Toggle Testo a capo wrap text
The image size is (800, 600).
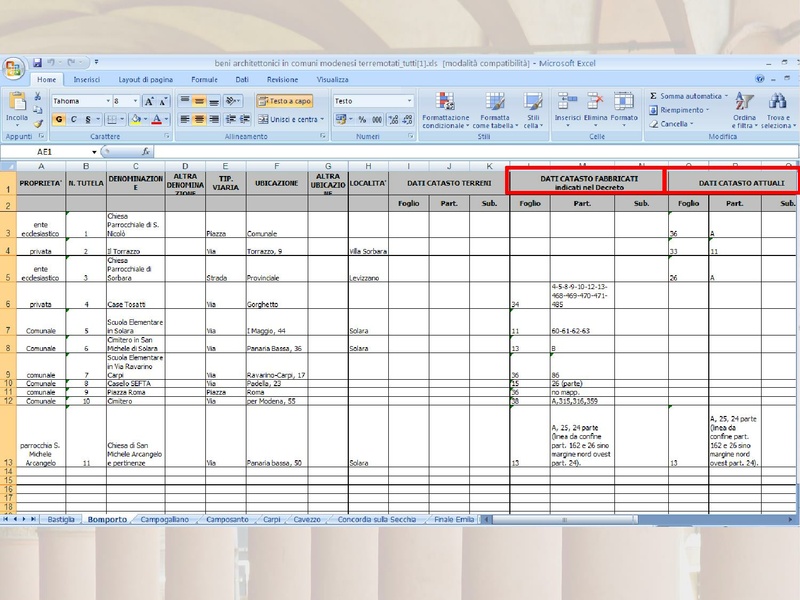click(284, 101)
